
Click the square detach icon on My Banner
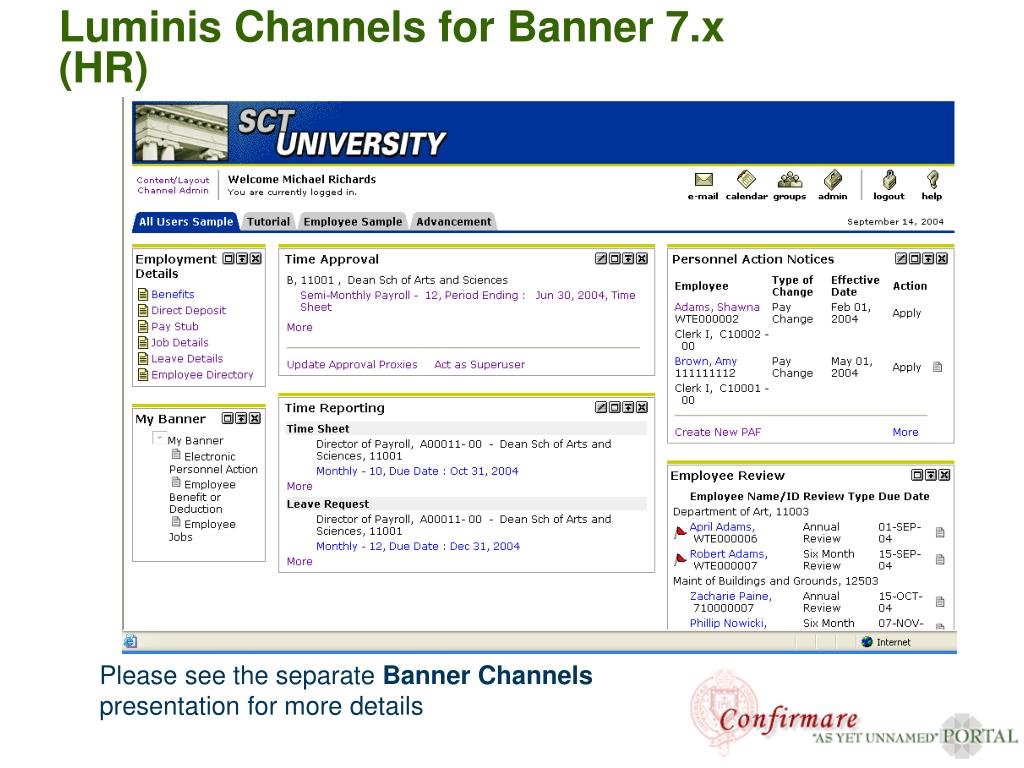point(227,419)
